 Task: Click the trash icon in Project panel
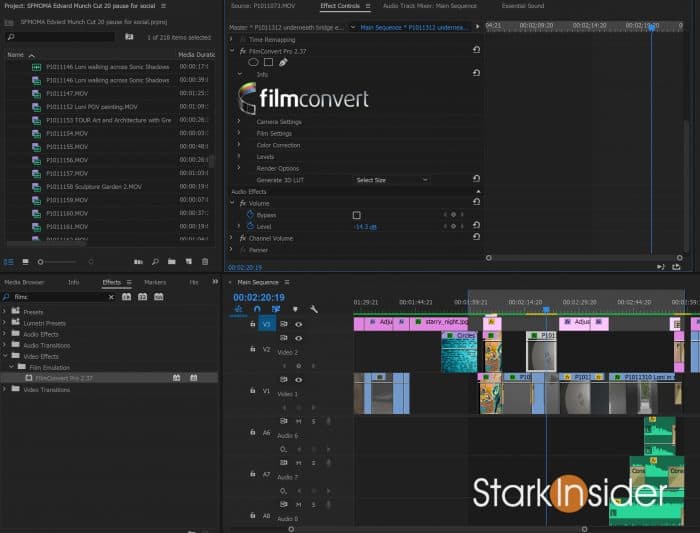coord(205,262)
